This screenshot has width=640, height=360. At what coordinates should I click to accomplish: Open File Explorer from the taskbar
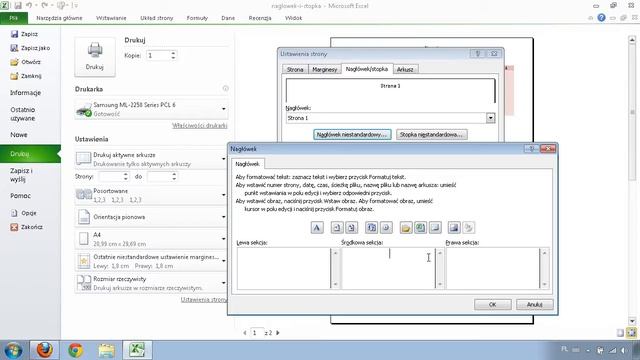pos(106,350)
